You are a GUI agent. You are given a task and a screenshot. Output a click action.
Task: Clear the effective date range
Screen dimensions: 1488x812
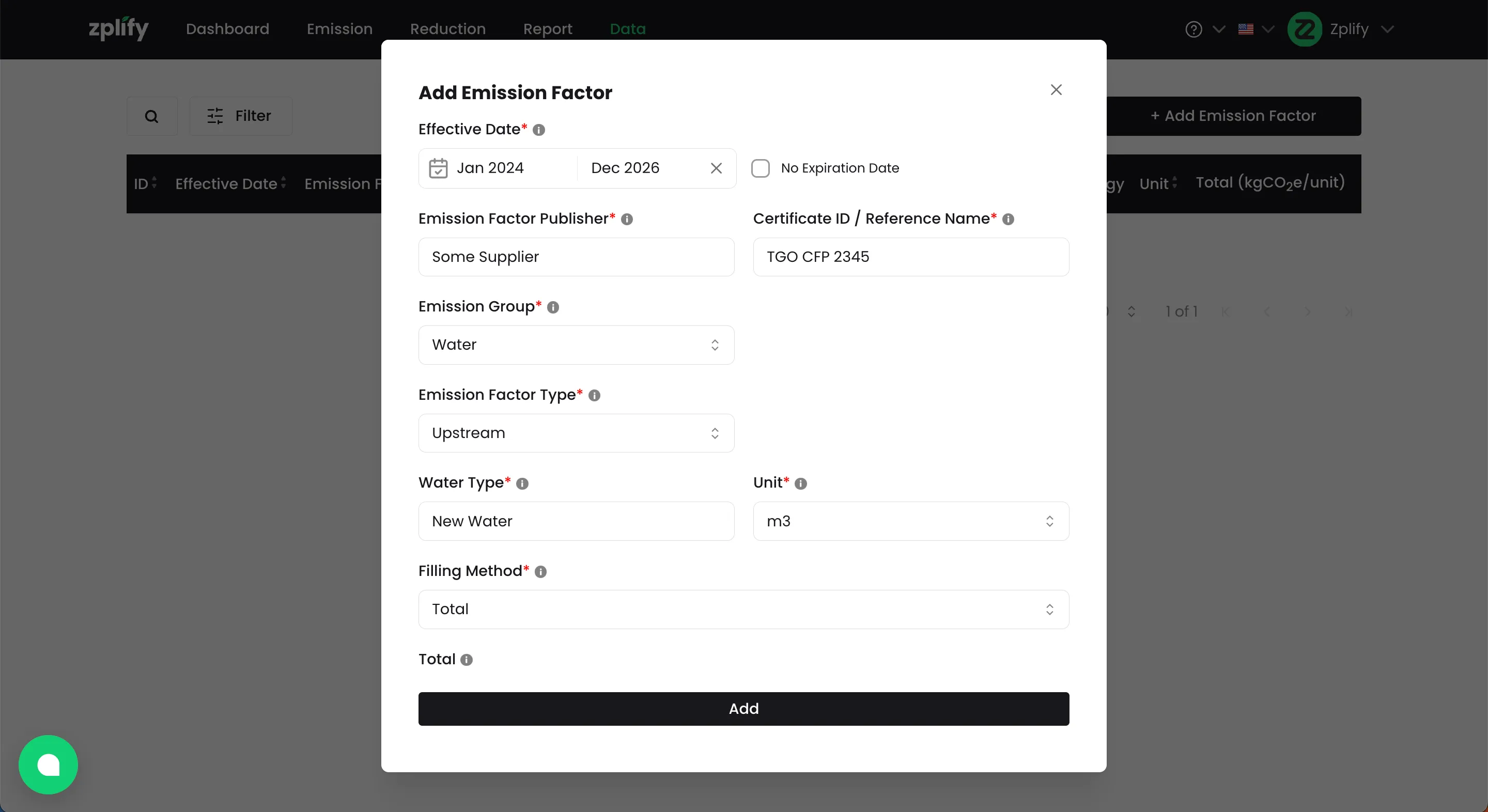click(x=716, y=168)
